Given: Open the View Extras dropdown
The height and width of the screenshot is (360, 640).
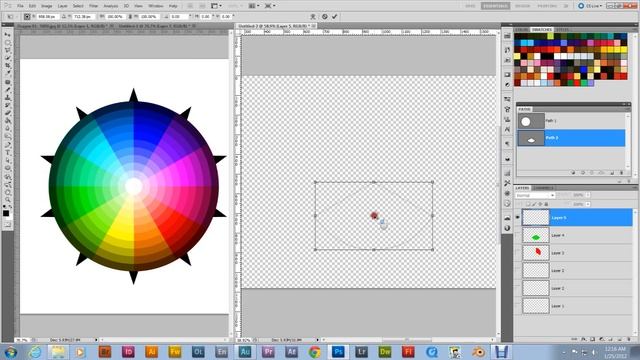Looking at the screenshot, I should click(x=216, y=6).
